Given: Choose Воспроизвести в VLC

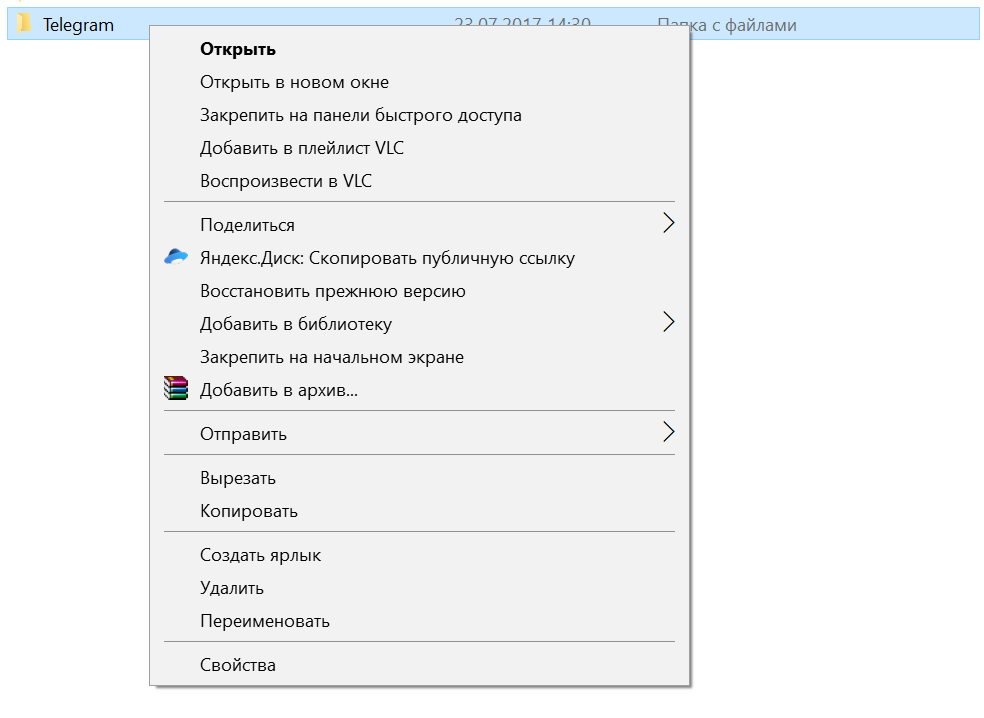Looking at the screenshot, I should [285, 181].
